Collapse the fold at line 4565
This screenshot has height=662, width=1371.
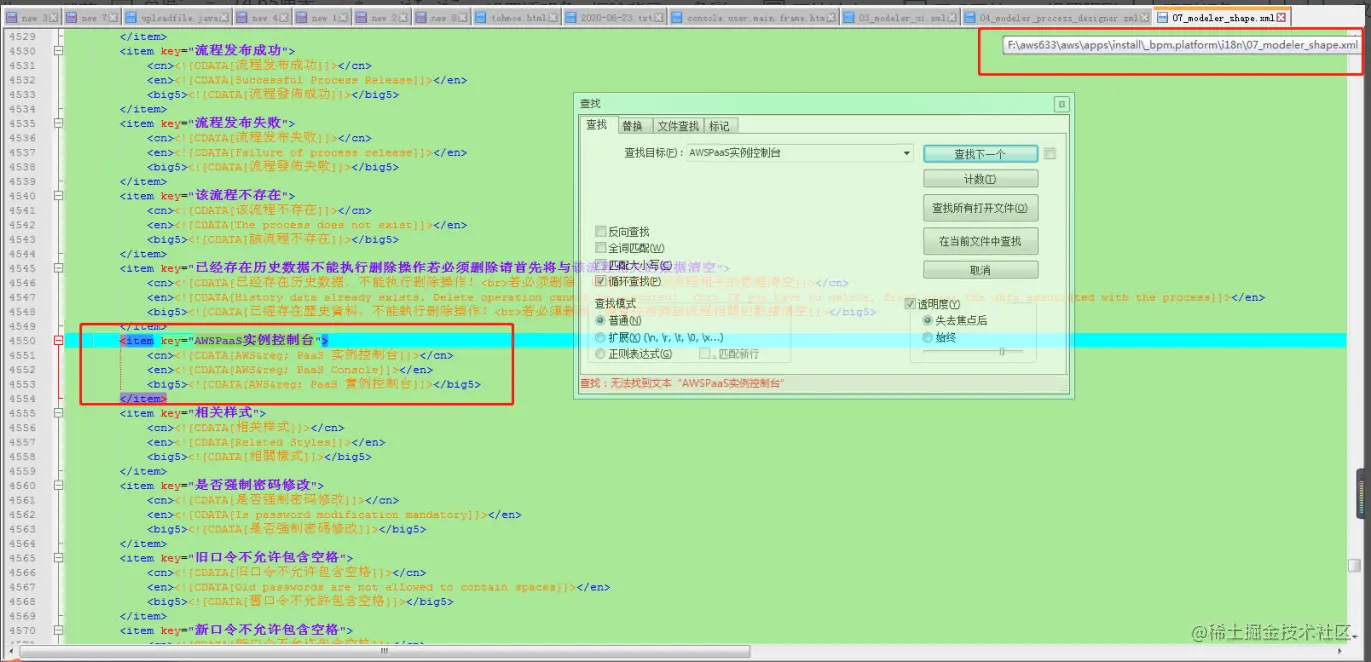[x=58, y=558]
